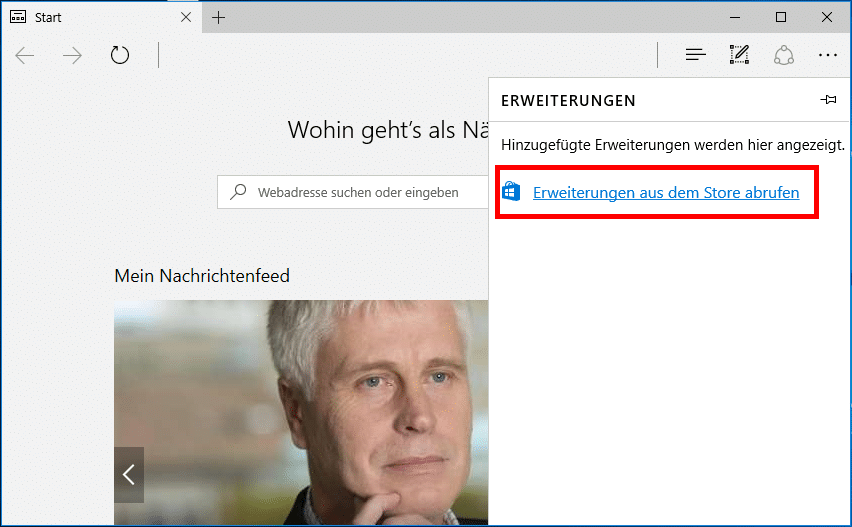This screenshot has width=852, height=527.
Task: Open the Hub (favorites, reading list) icon
Action: click(x=696, y=55)
